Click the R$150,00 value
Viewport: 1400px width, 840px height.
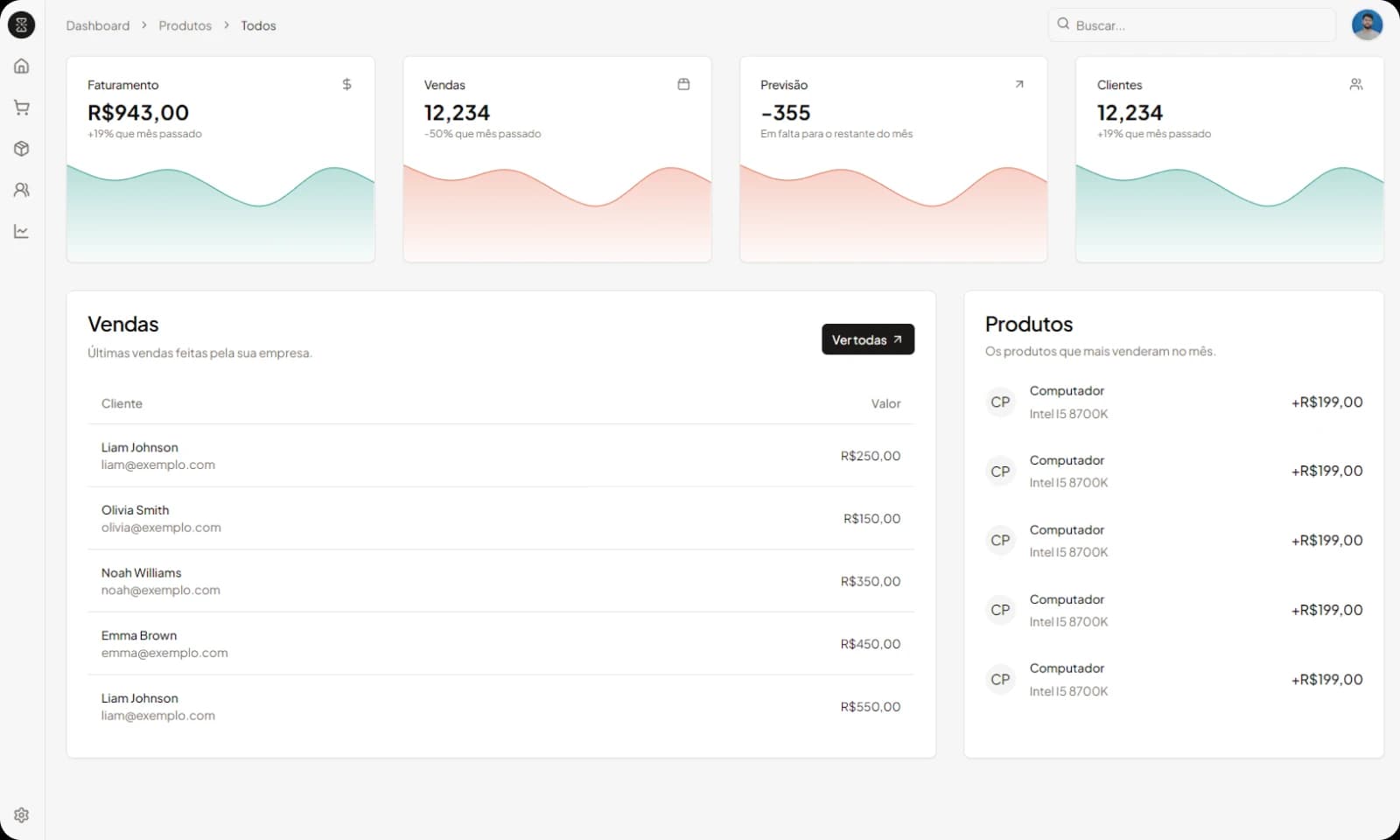(x=871, y=519)
